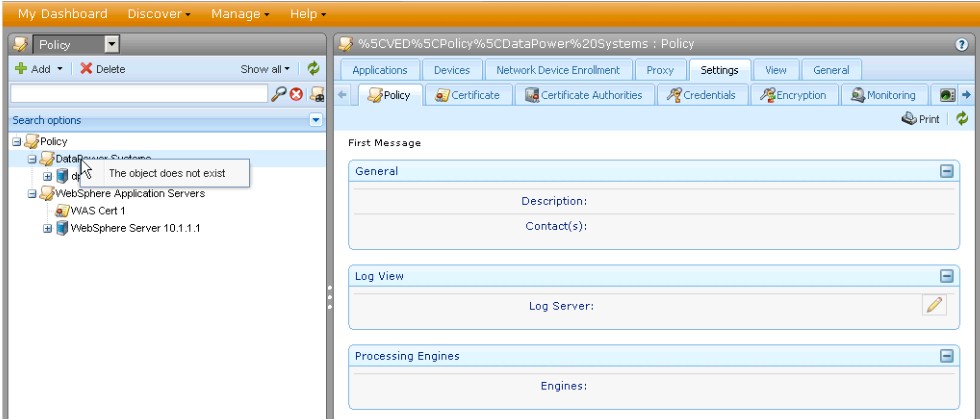
Task: Open the Certificate Authorities sub-tab
Action: (584, 95)
